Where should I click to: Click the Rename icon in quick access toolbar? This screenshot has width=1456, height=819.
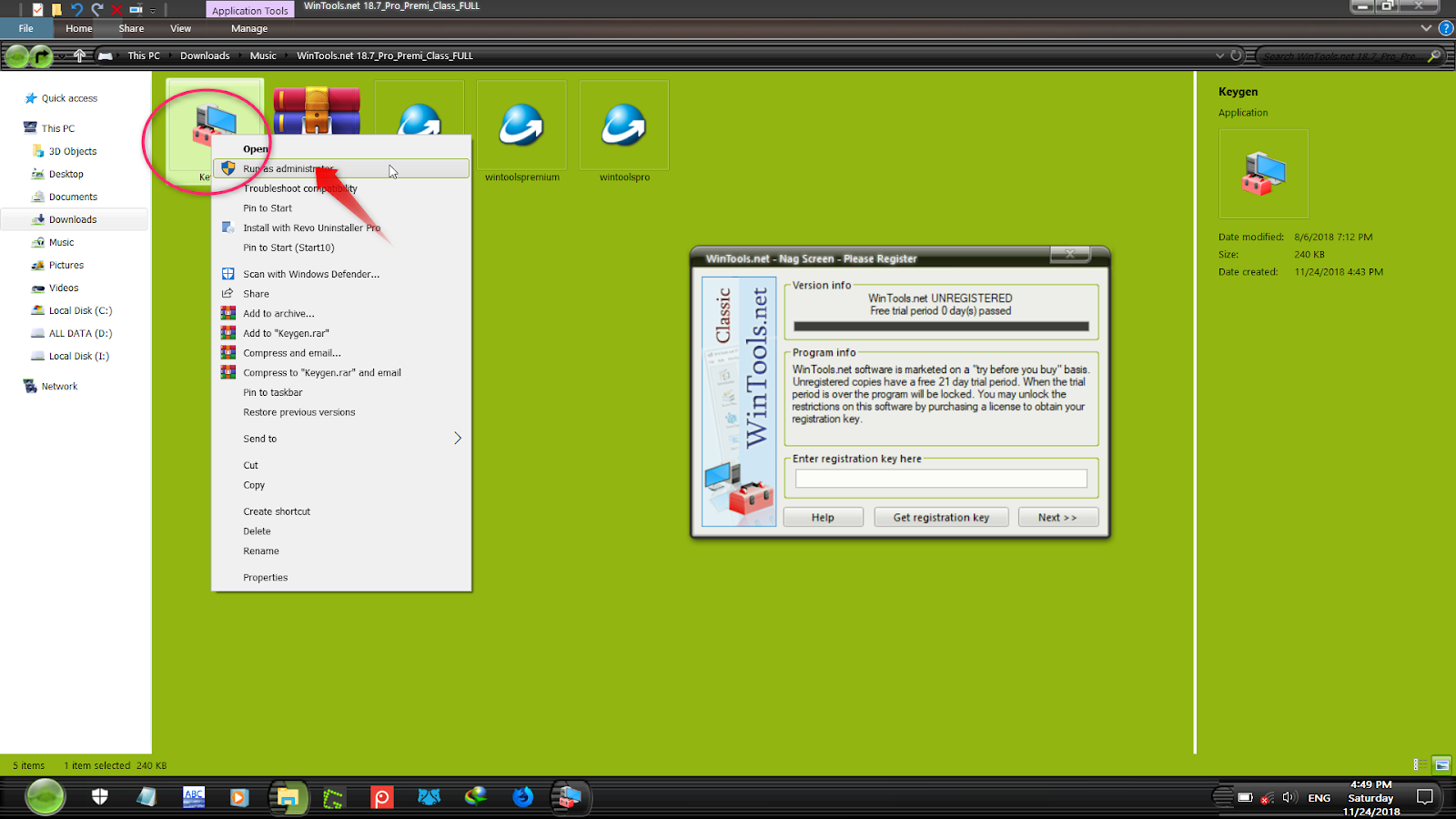[136, 10]
